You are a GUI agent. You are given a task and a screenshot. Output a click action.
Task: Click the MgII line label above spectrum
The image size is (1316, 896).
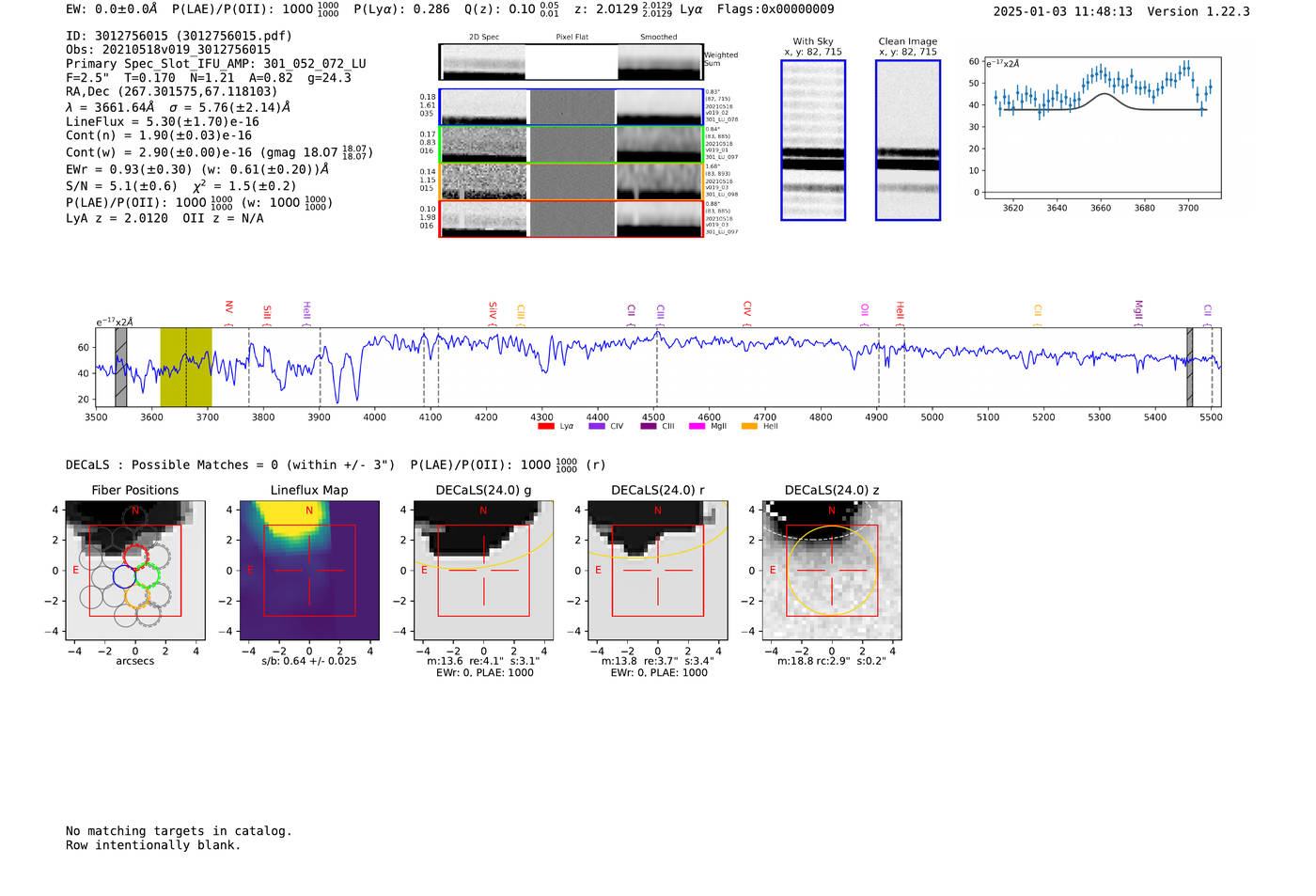(1138, 309)
